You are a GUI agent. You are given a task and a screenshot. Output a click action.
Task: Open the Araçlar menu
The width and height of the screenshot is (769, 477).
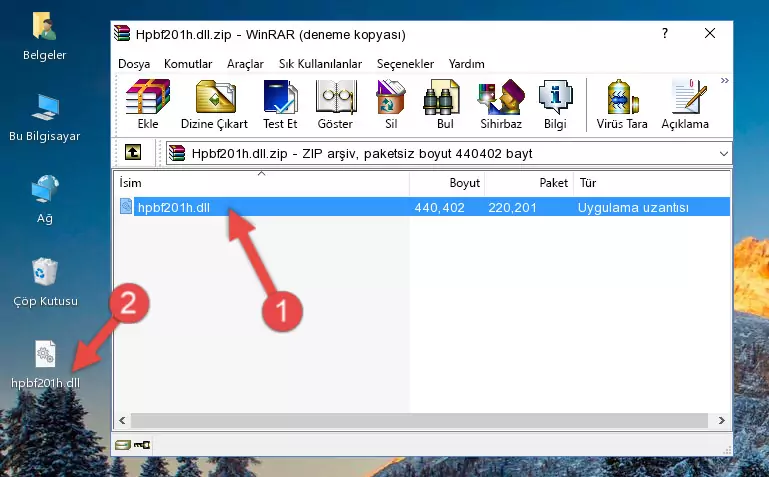click(245, 64)
